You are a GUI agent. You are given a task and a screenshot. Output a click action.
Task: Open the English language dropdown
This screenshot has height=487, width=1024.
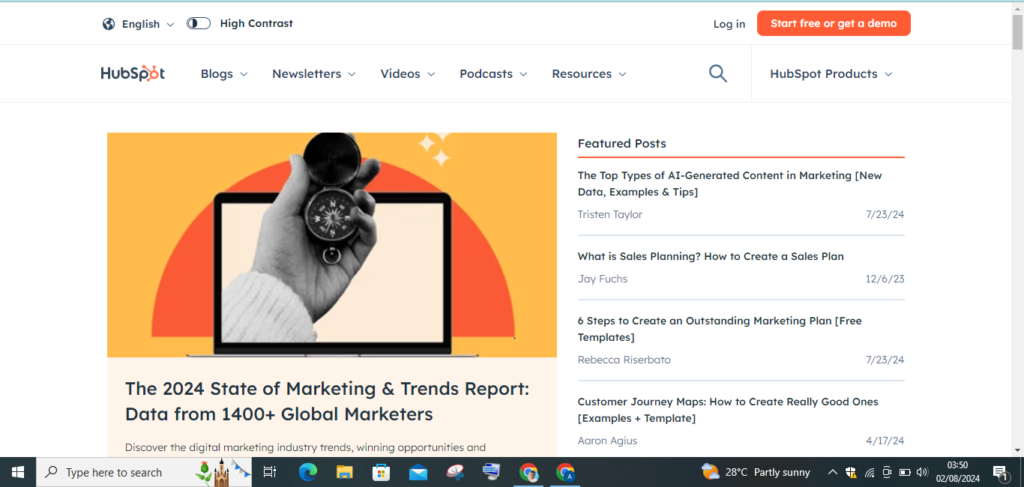click(x=148, y=24)
